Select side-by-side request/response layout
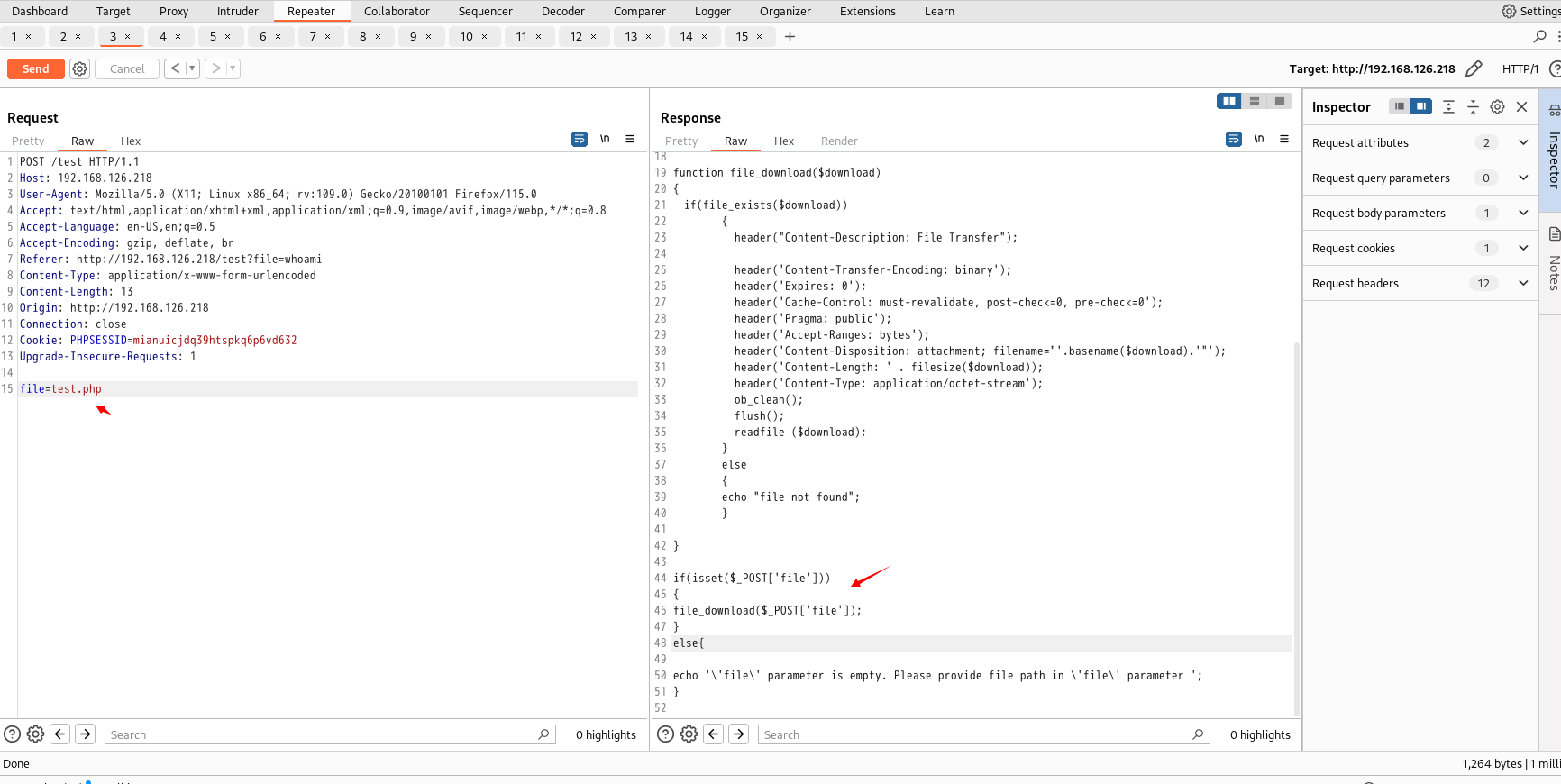 pos(1228,101)
